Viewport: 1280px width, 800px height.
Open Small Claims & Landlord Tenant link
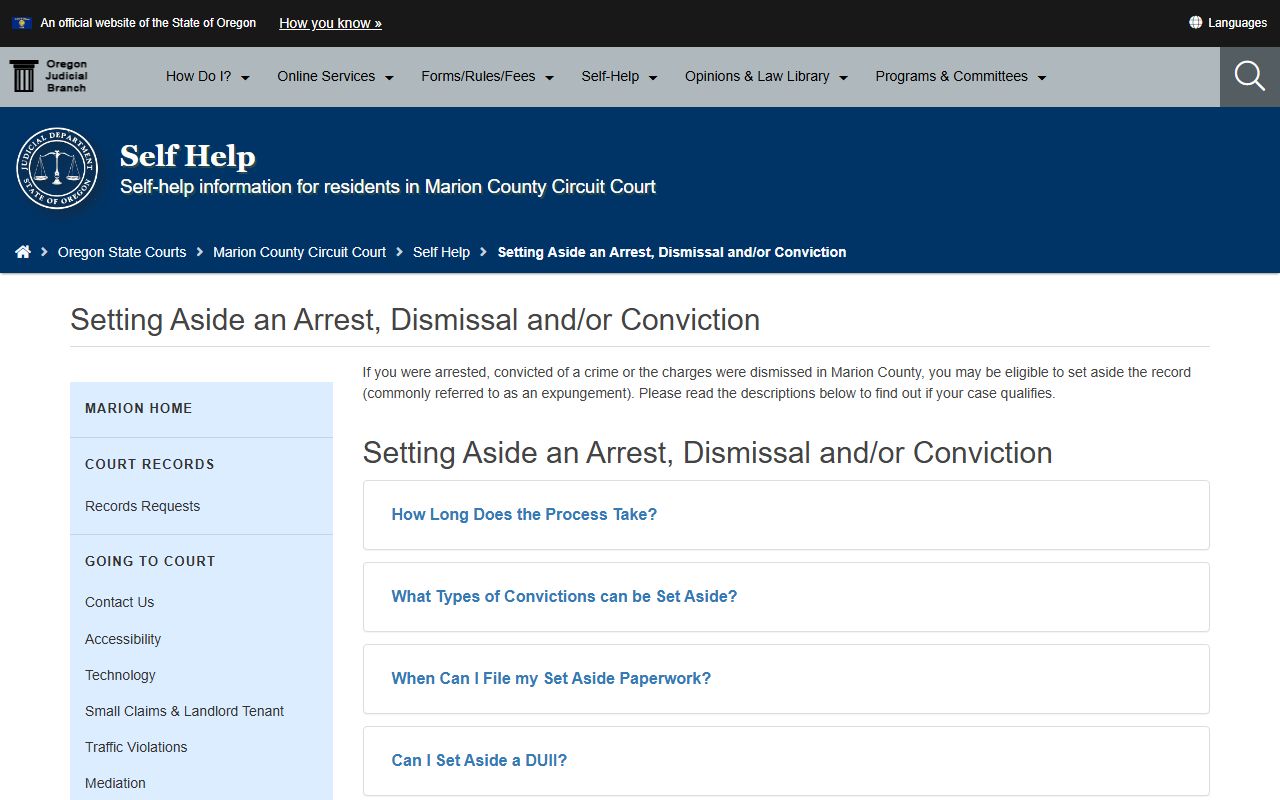click(184, 711)
